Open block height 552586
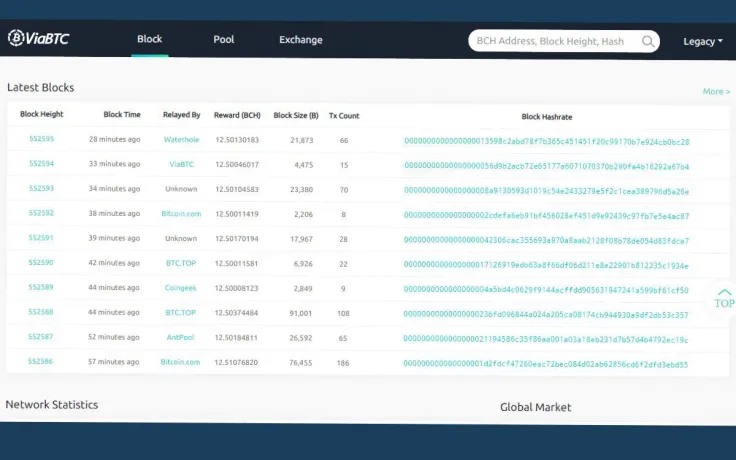 click(x=40, y=361)
